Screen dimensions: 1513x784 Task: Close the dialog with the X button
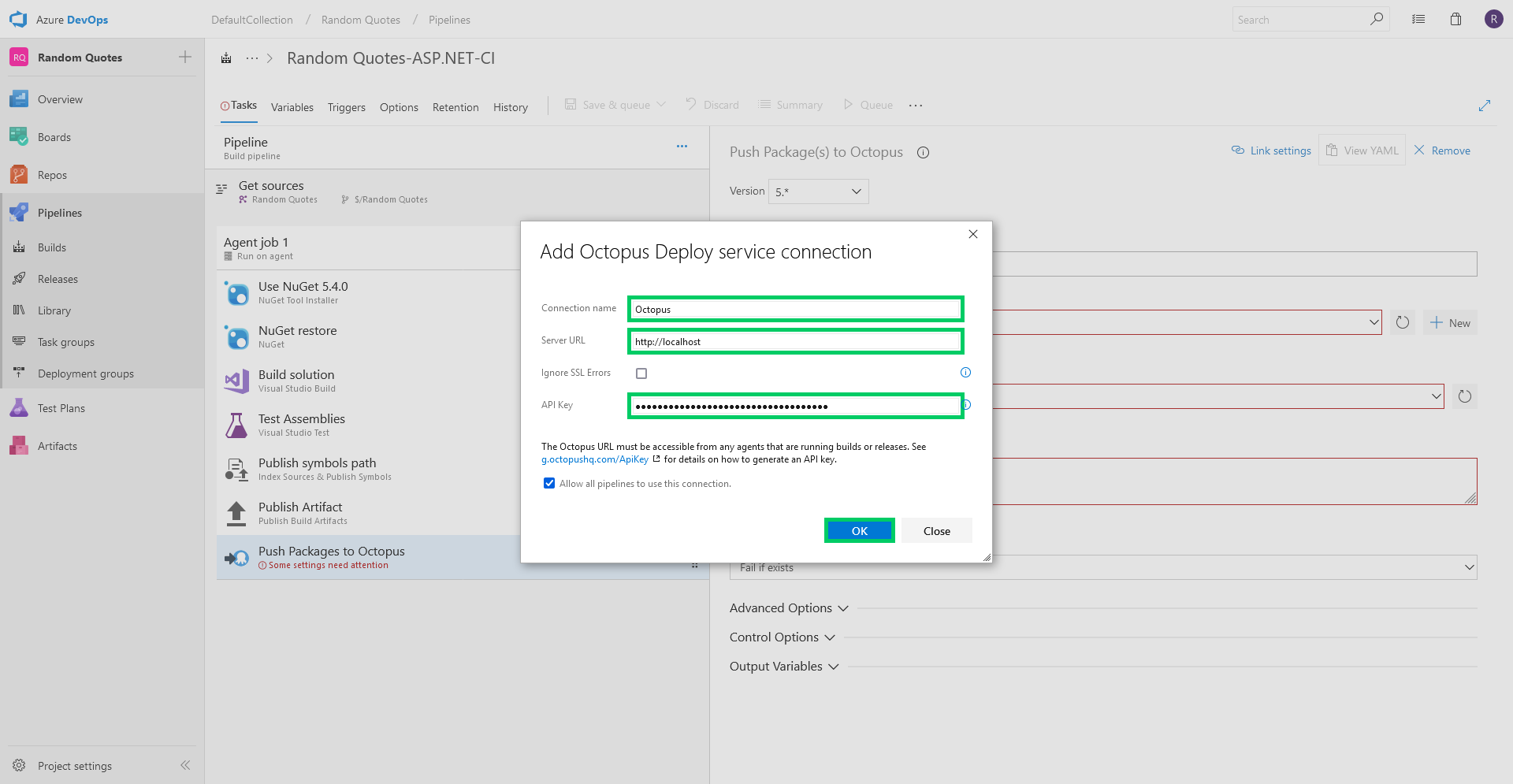(973, 234)
